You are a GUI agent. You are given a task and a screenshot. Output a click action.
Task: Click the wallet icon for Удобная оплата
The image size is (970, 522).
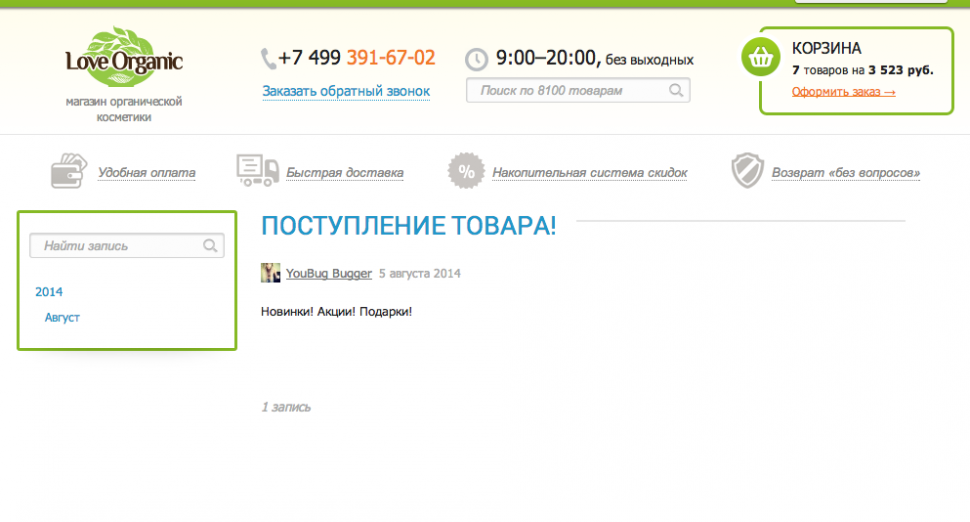click(69, 171)
